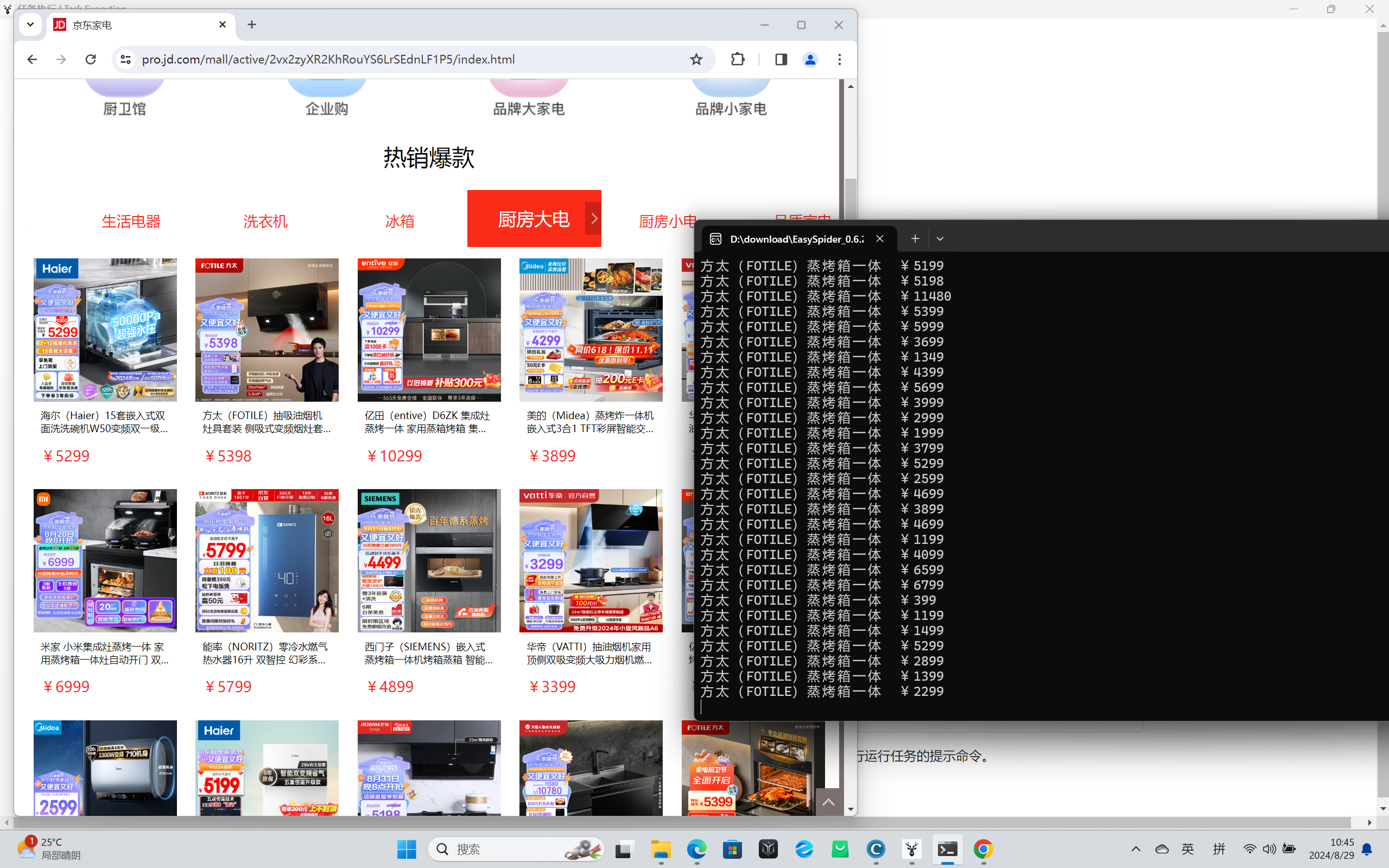Go forward in Chrome browser
The height and width of the screenshot is (868, 1389).
61,59
